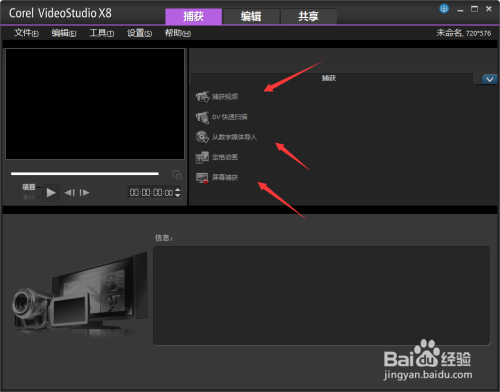Step to the previous frame

pyautogui.click(x=70, y=193)
